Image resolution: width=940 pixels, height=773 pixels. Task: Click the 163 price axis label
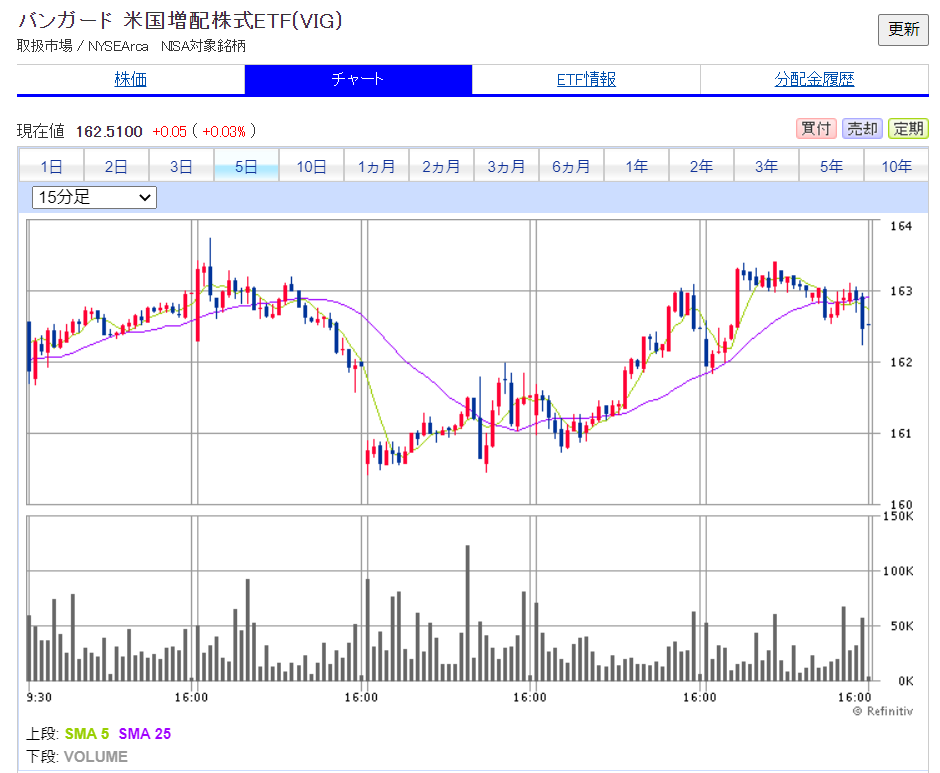click(901, 291)
